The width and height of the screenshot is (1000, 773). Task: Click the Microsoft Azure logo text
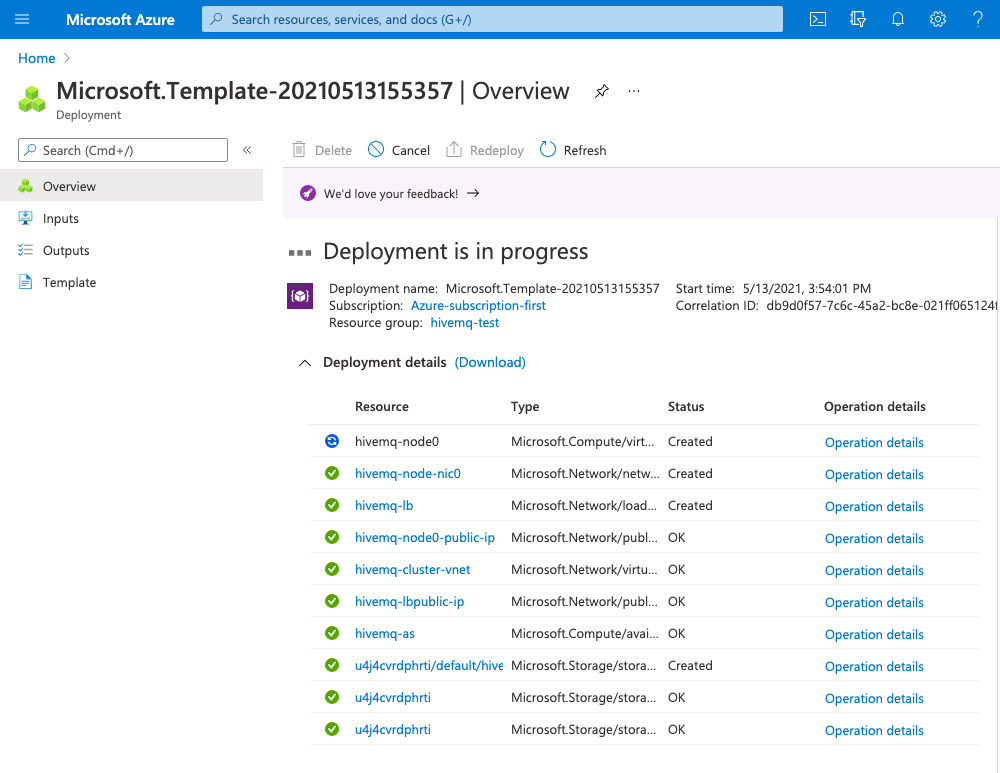pos(120,20)
